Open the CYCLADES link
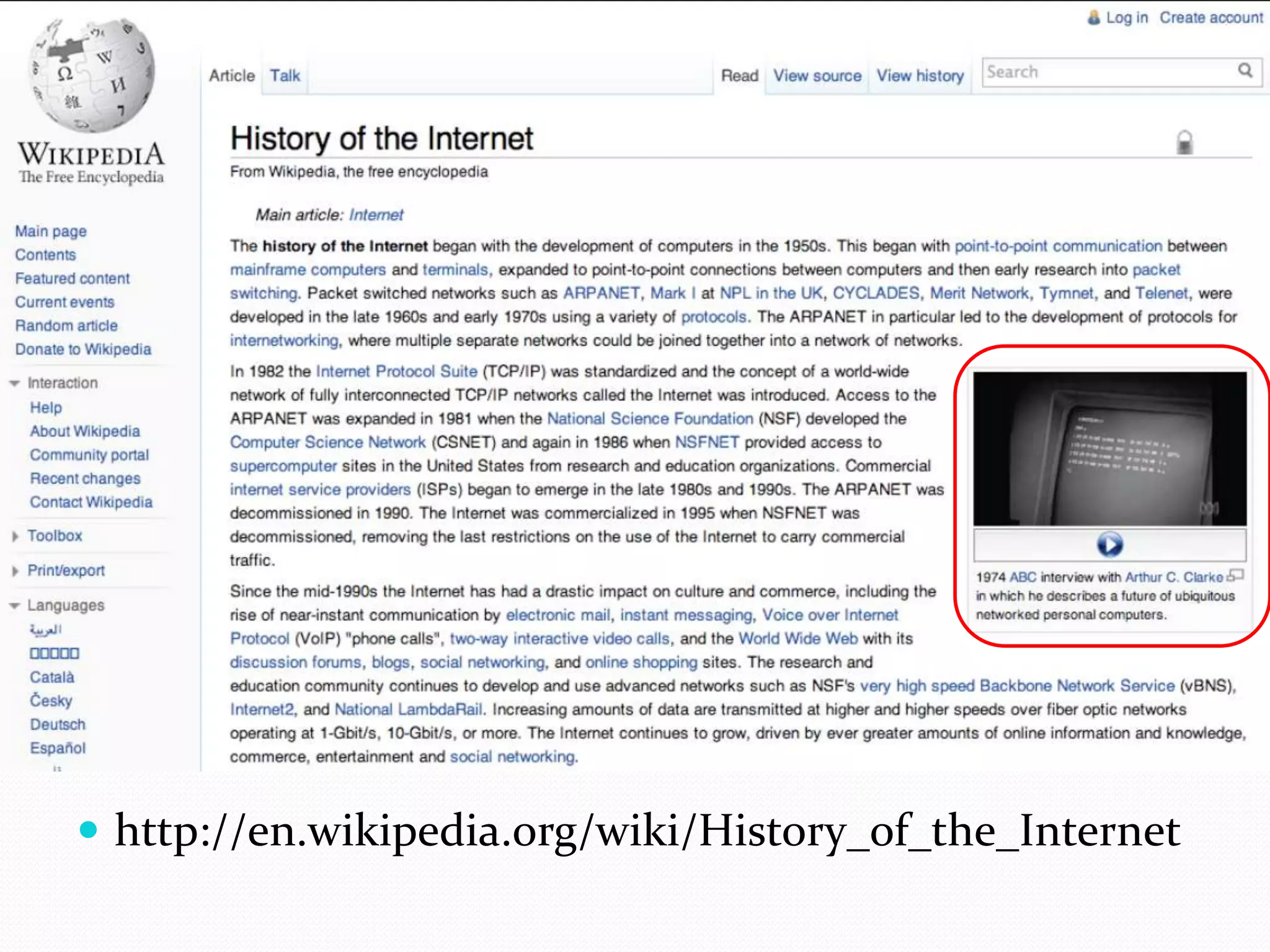 (x=876, y=293)
